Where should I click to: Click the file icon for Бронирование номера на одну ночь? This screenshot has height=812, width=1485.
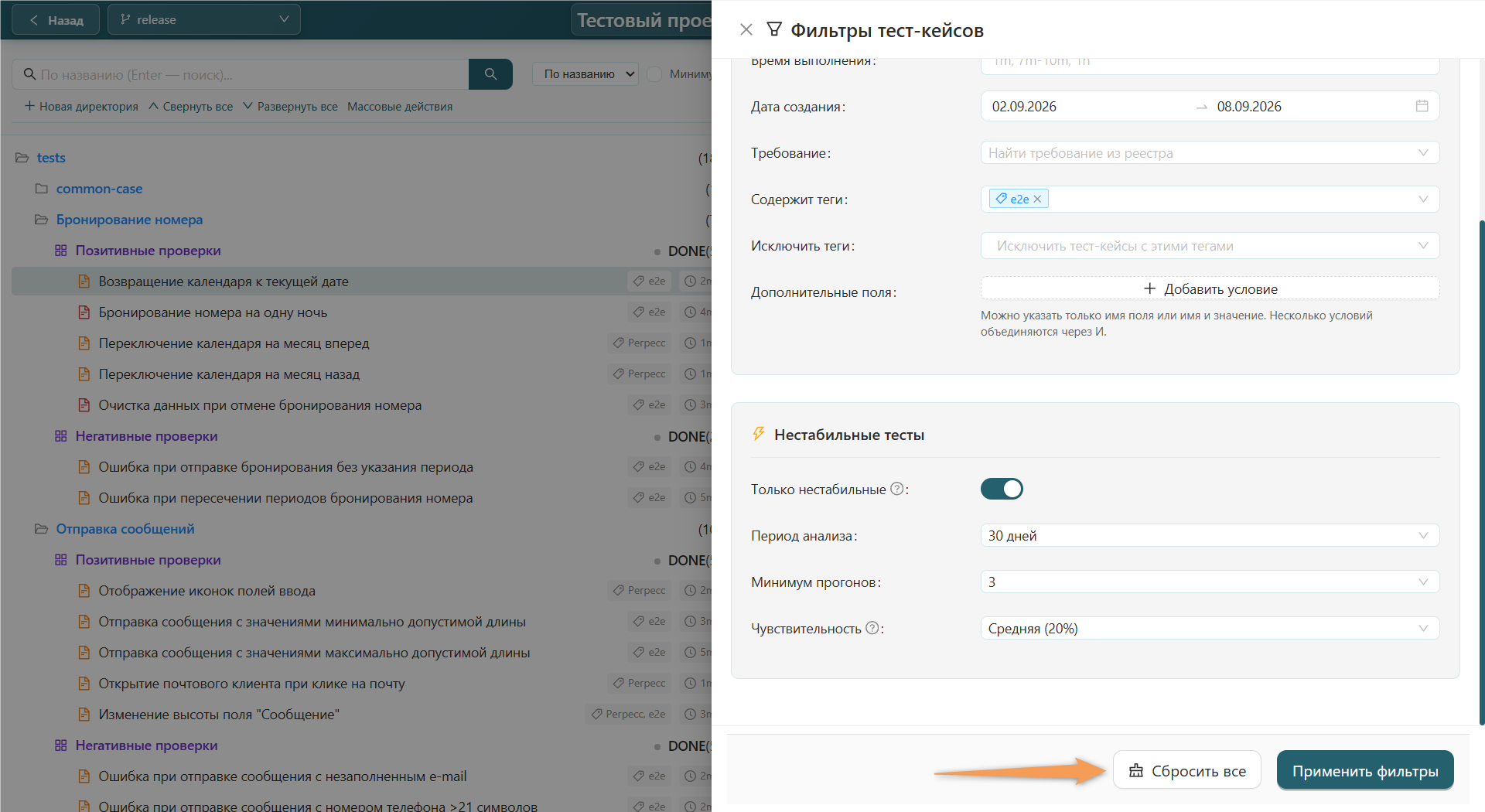coord(84,312)
